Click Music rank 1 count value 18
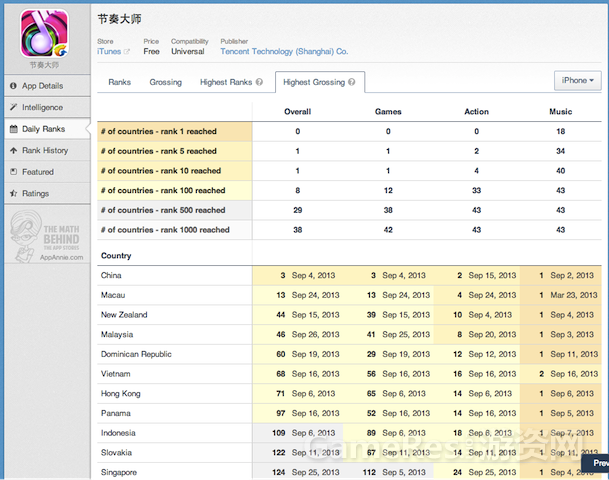Viewport: 609px width, 480px height. click(x=560, y=132)
